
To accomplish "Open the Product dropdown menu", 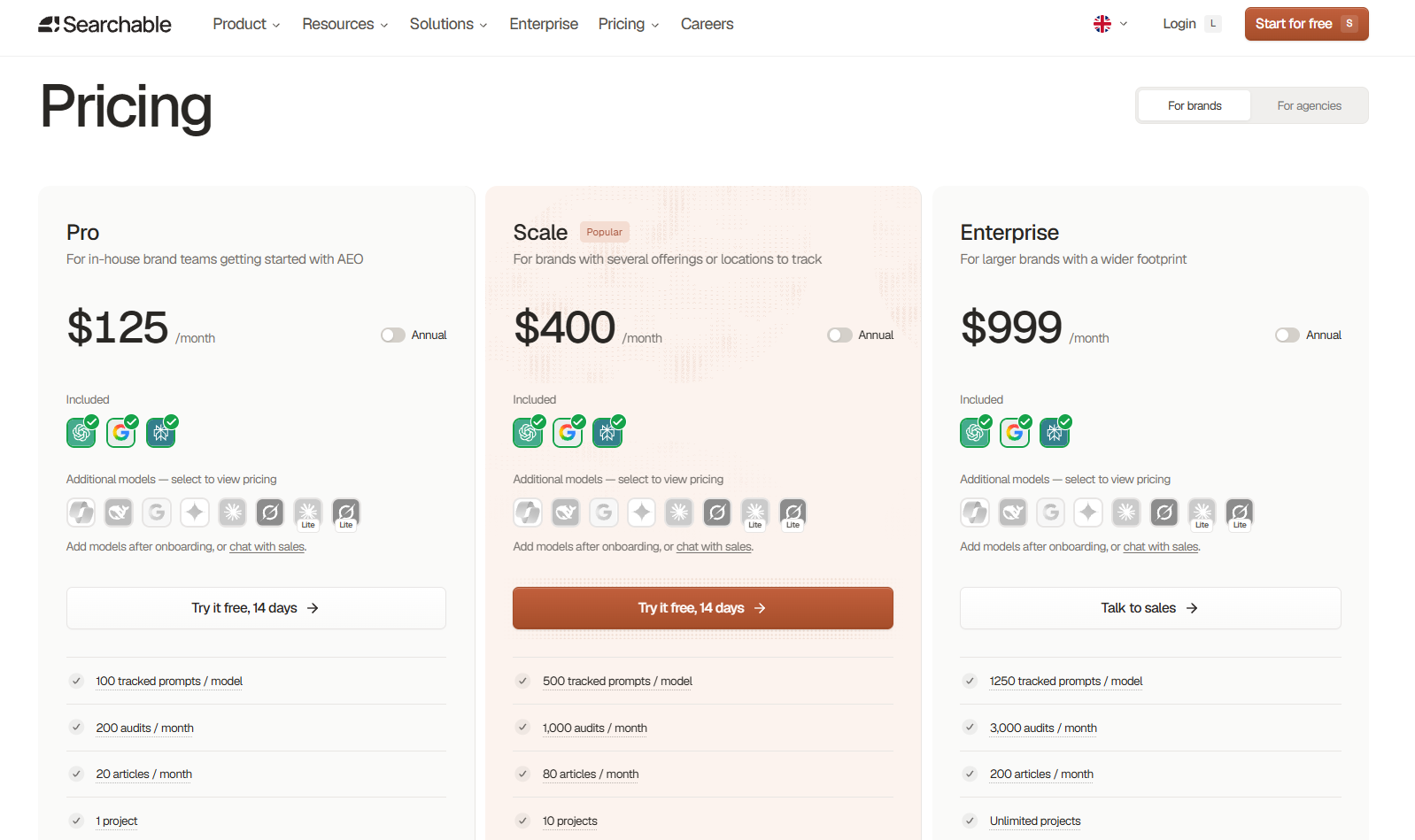I will coord(246,24).
